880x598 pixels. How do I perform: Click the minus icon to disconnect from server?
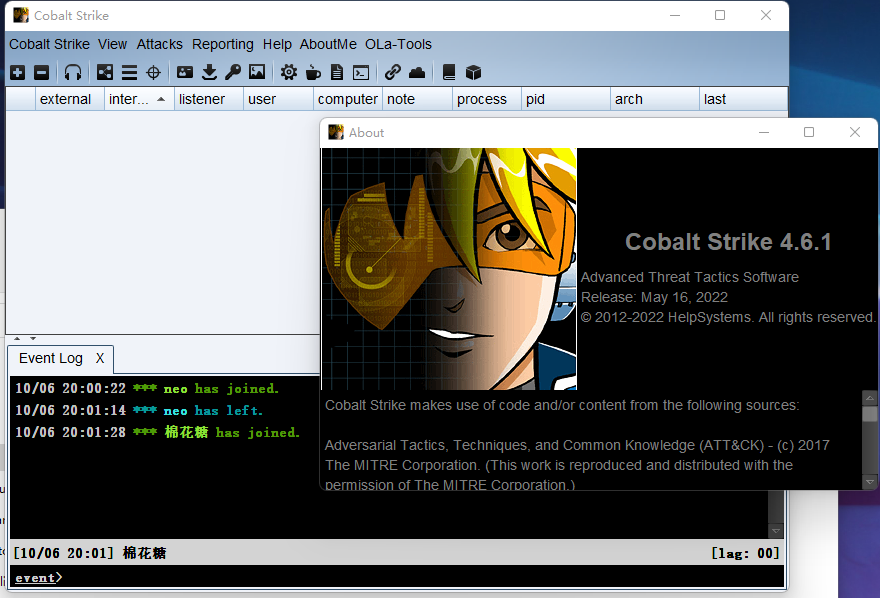point(42,72)
